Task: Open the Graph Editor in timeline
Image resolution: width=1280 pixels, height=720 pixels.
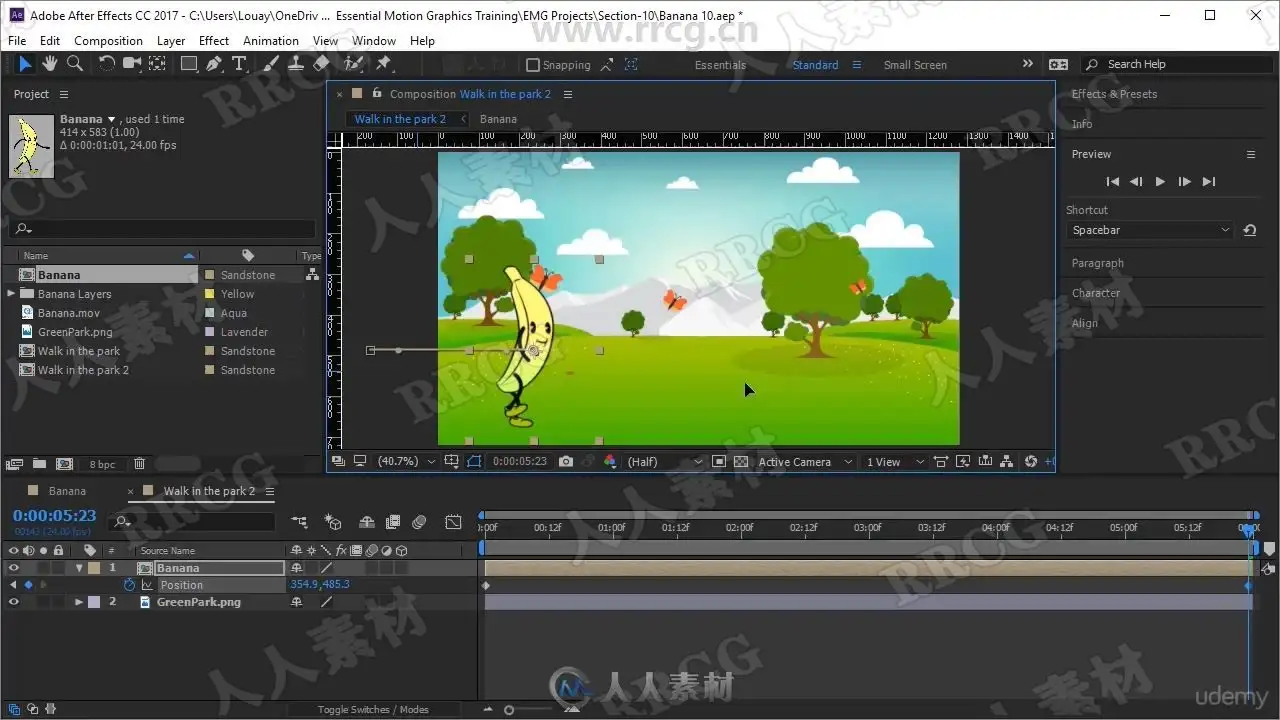Action: tap(453, 522)
